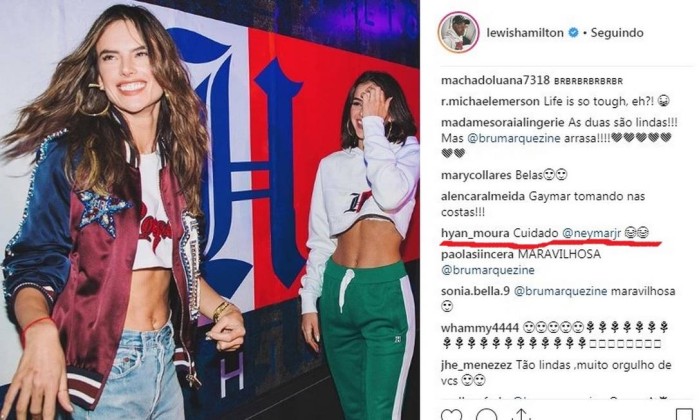Click the blue verified badge
699x420 pixels.
pyautogui.click(x=573, y=33)
